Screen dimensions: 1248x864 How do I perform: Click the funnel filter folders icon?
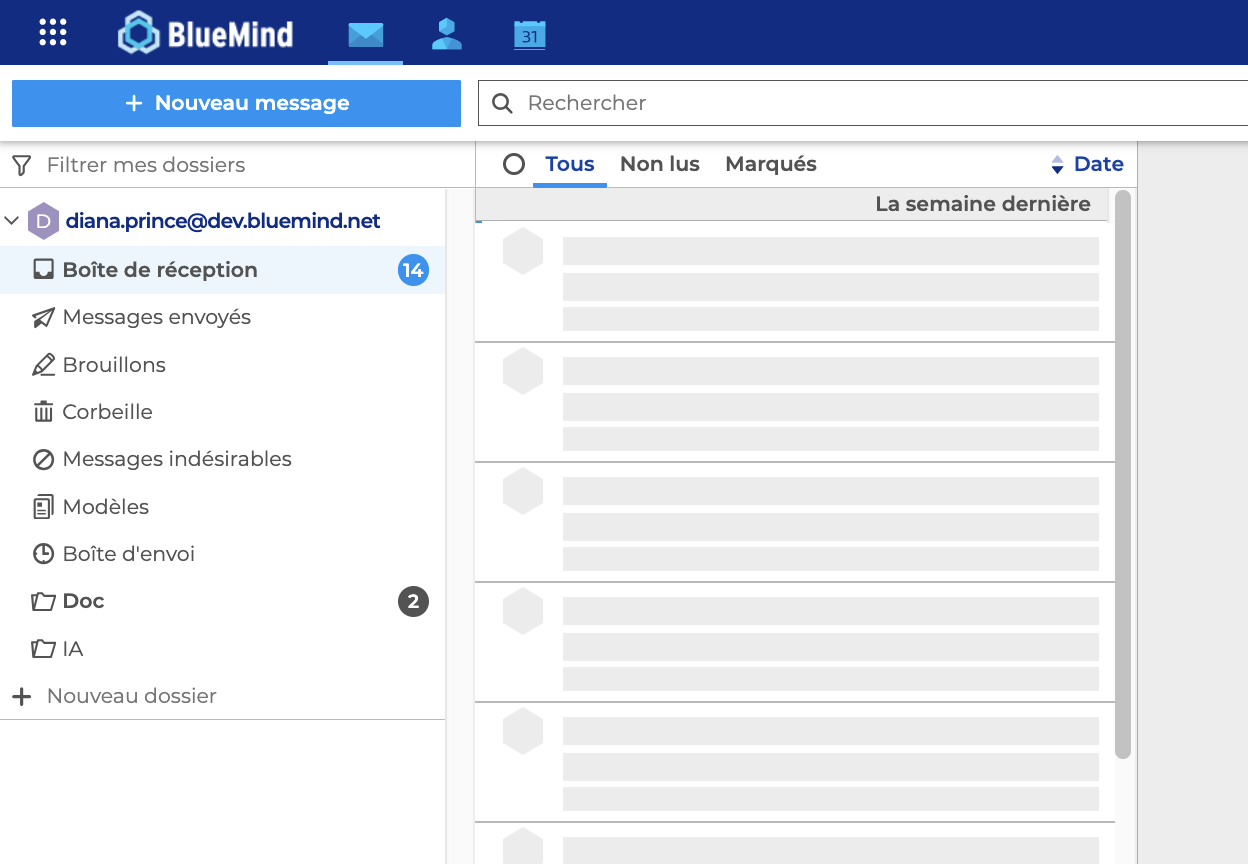pyautogui.click(x=22, y=165)
